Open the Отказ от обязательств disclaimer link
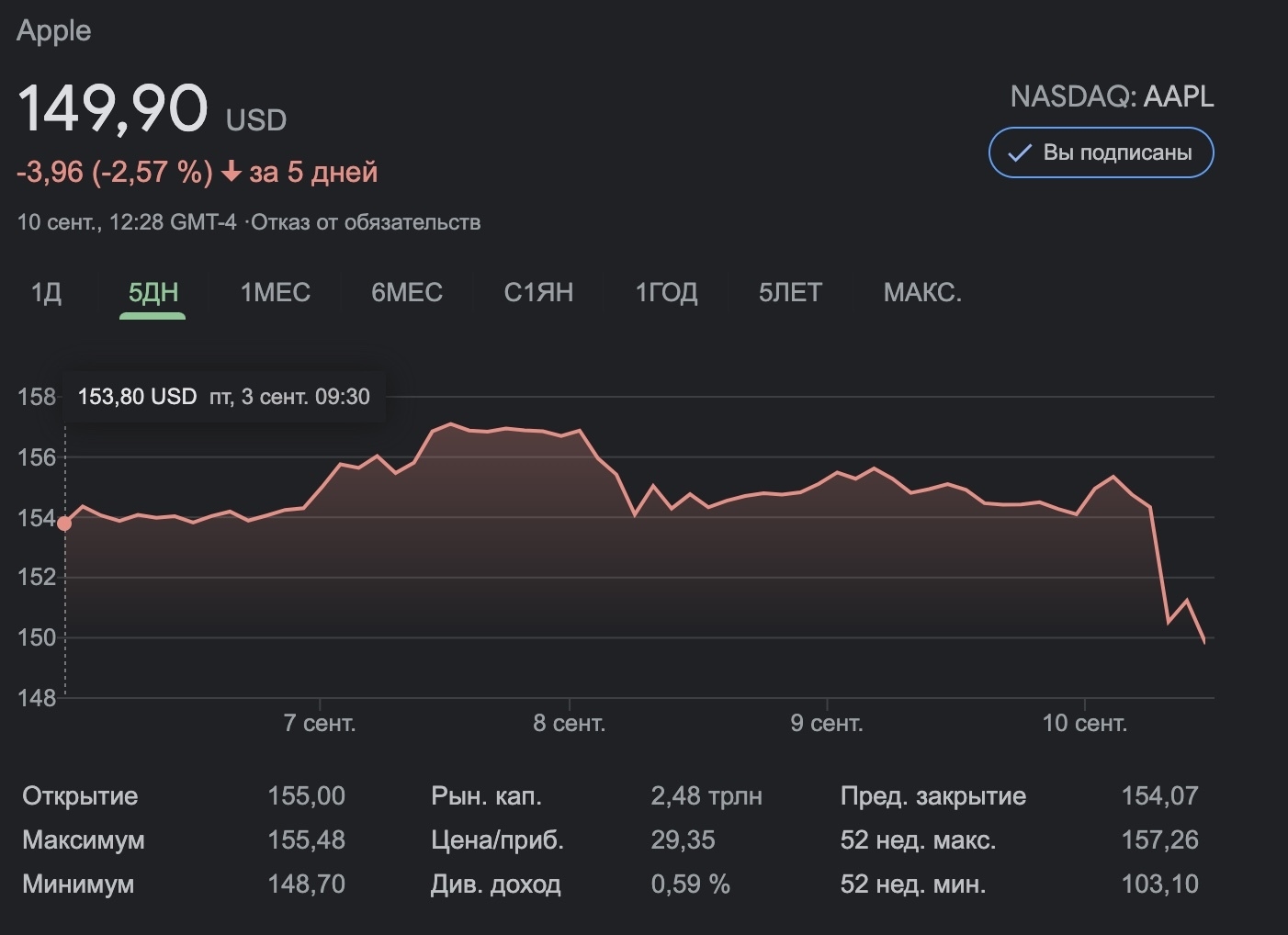 coord(366,222)
